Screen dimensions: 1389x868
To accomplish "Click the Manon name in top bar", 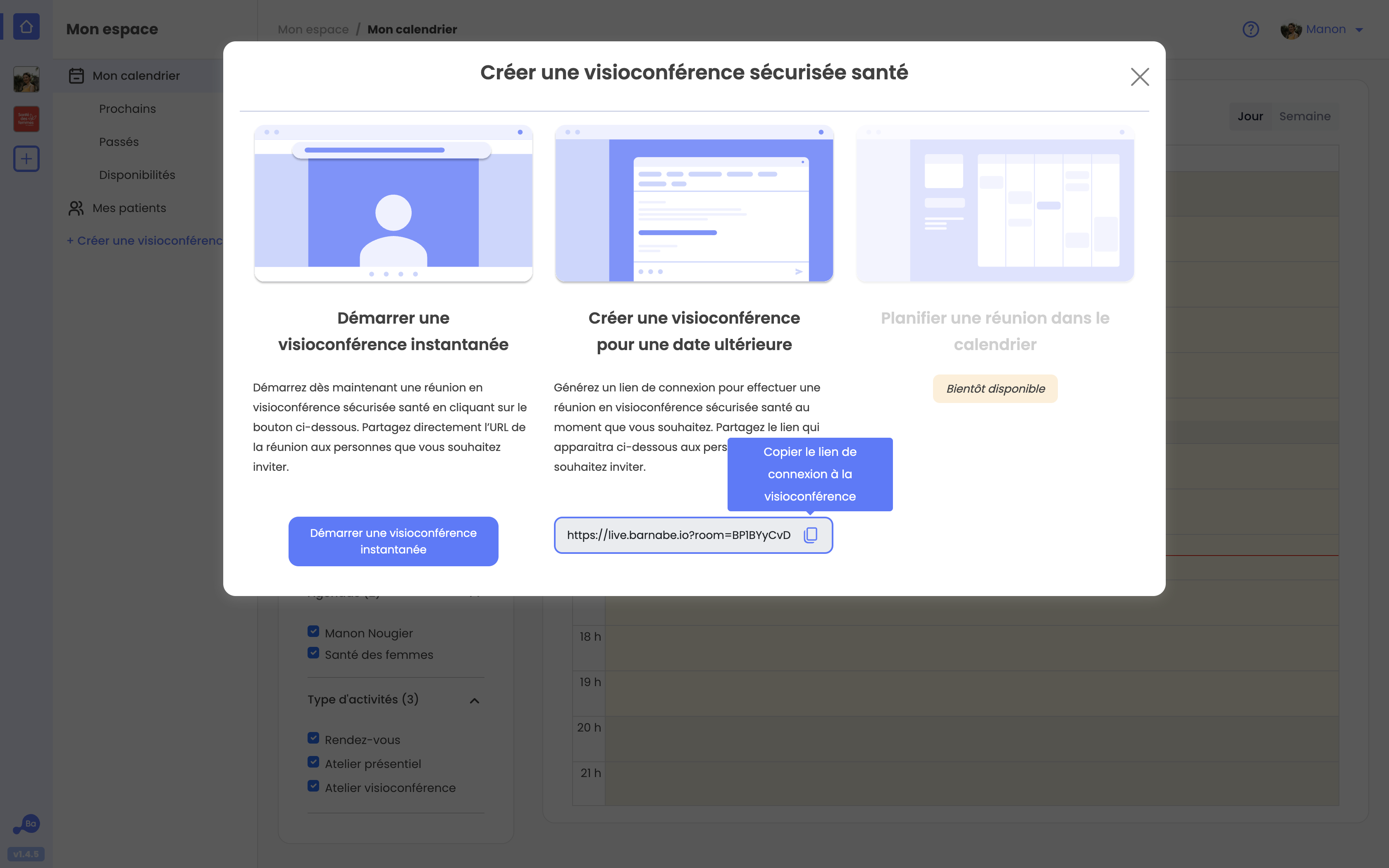I will (1326, 29).
